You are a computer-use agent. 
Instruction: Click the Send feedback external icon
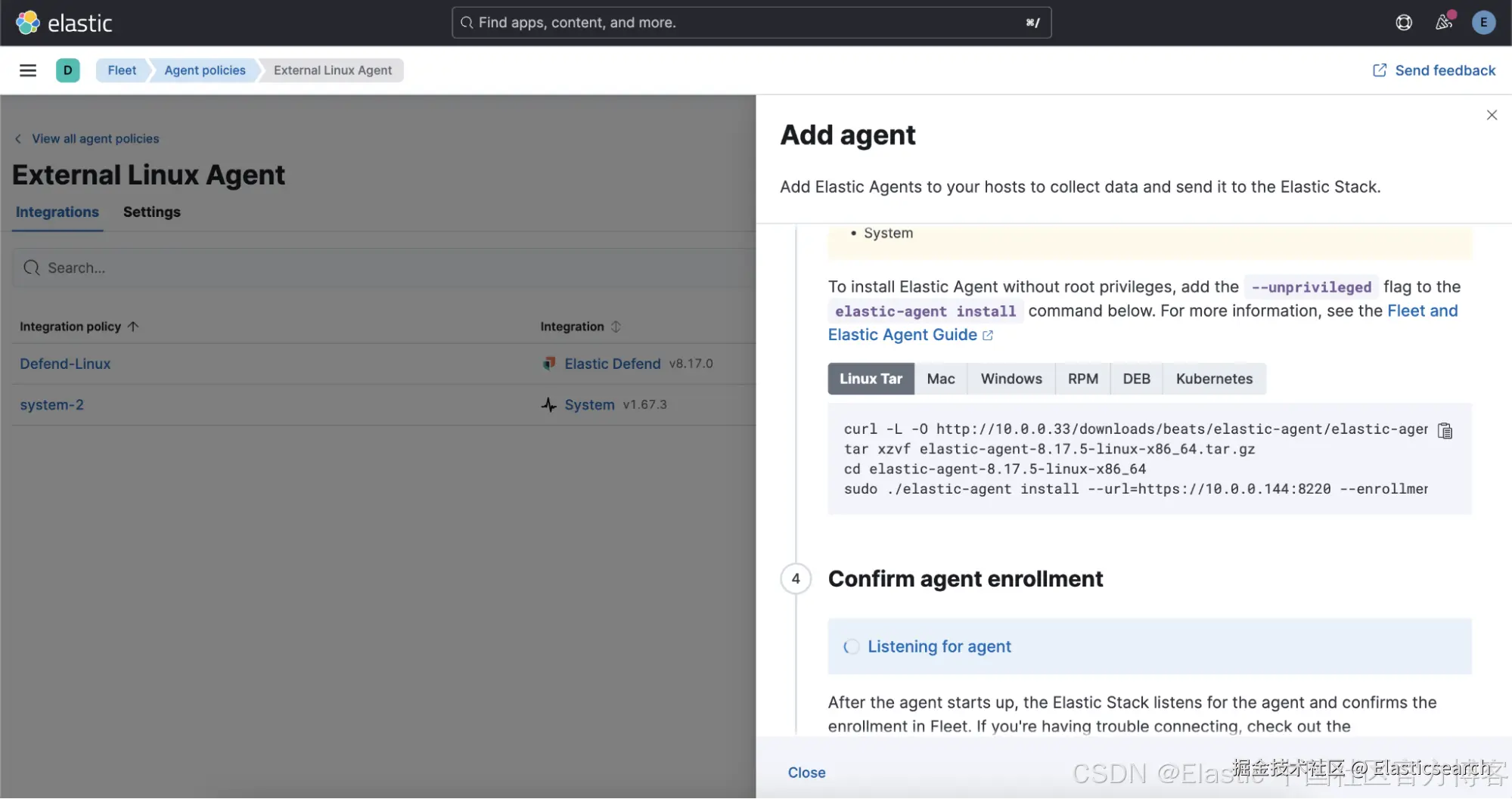(x=1380, y=70)
